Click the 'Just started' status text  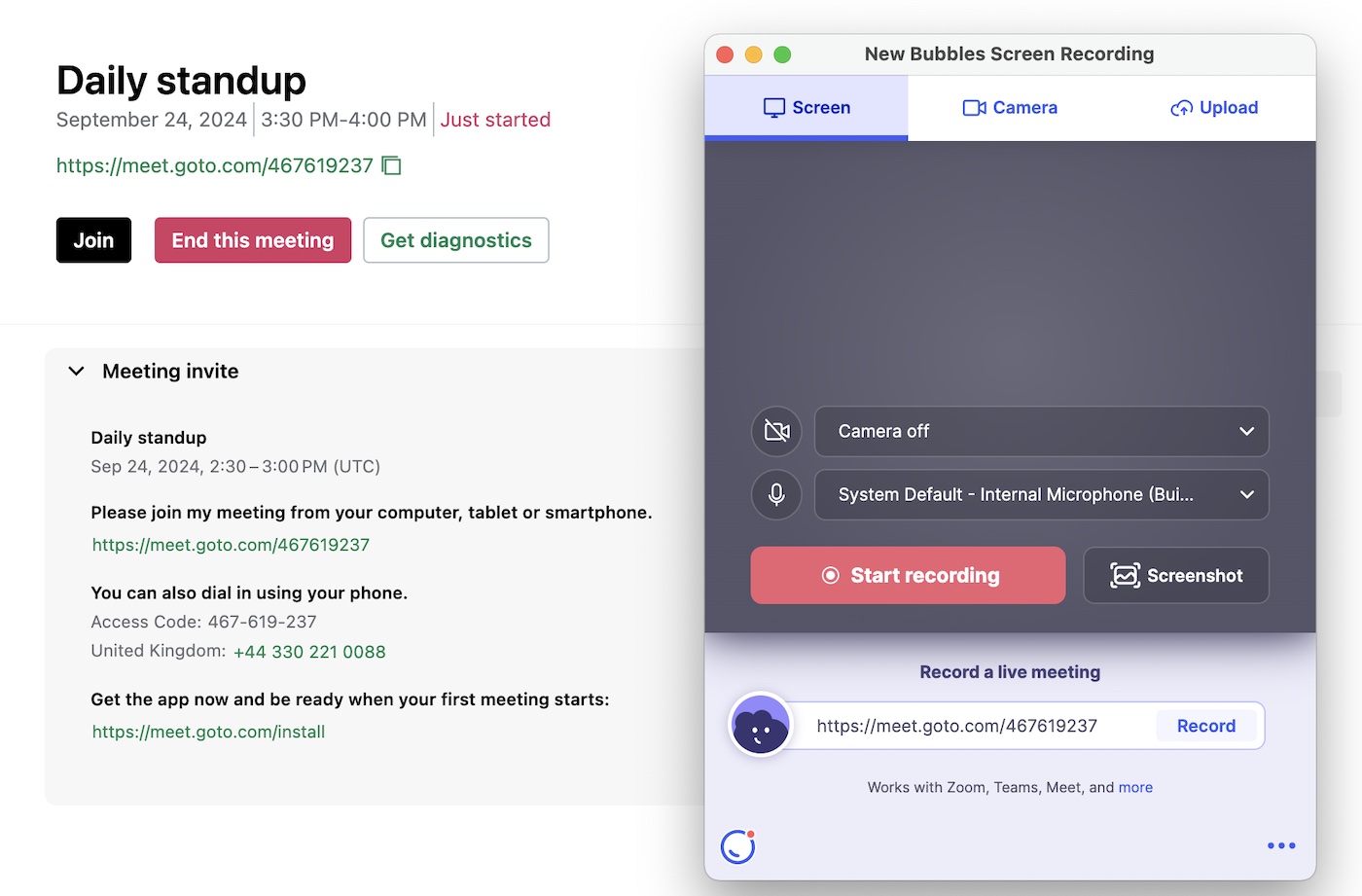[495, 120]
